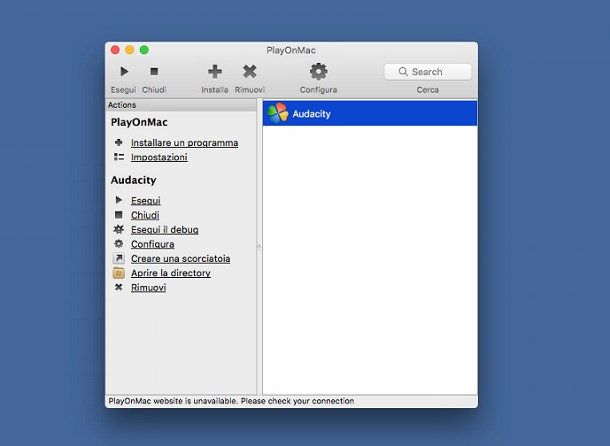The image size is (610, 446).
Task: Click the Installa plus icon in toolbar
Action: (x=215, y=72)
